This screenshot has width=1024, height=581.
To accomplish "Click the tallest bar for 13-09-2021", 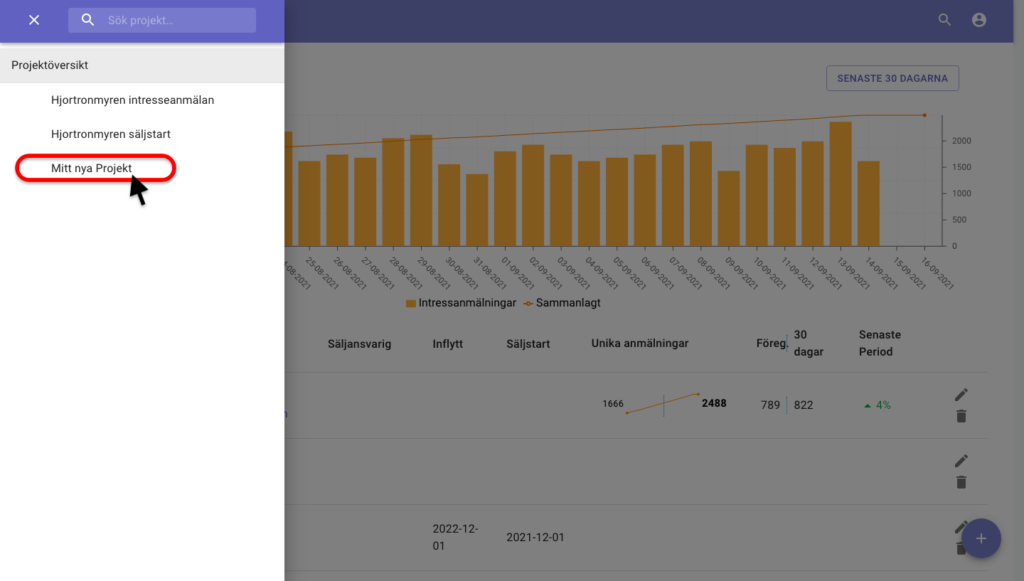I will tap(840, 183).
